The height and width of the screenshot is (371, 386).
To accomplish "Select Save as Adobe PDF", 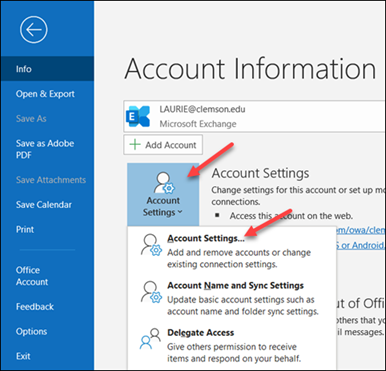I will click(x=45, y=149).
